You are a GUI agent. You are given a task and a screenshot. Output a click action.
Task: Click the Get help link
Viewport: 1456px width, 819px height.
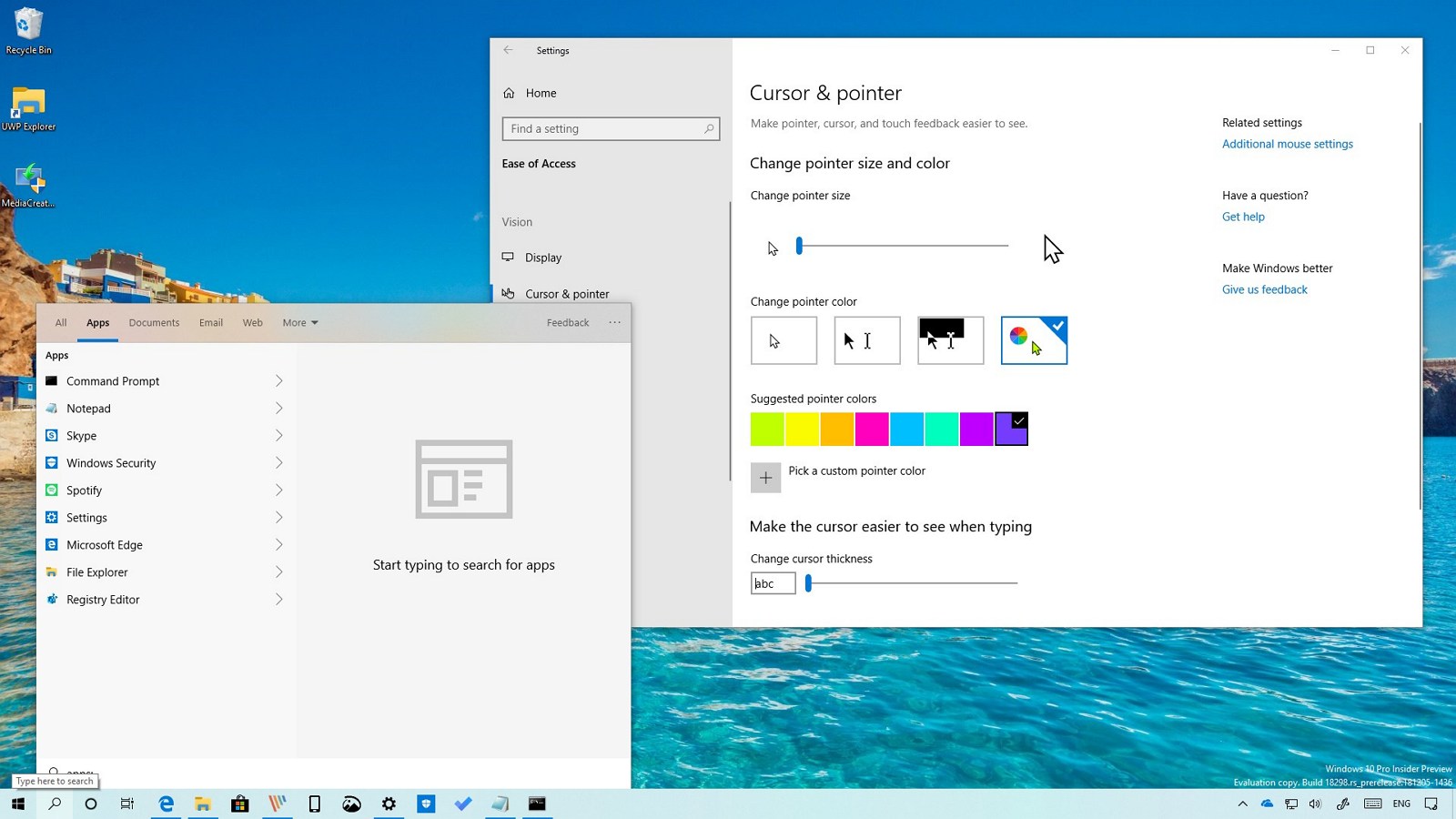coord(1243,217)
